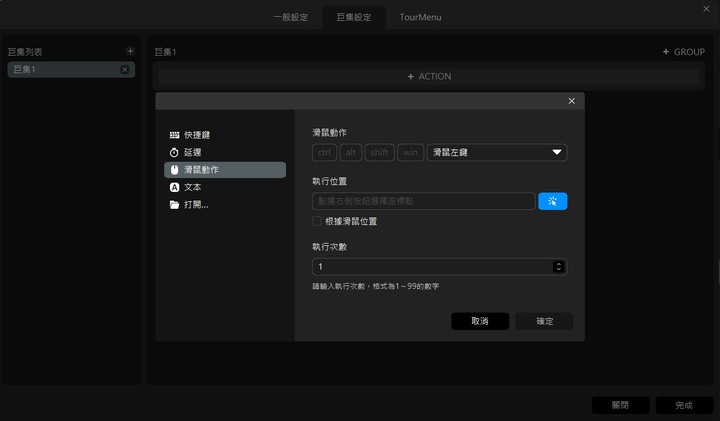This screenshot has height=421, width=720.
Task: Toggle the shift modifier key
Action: (379, 152)
